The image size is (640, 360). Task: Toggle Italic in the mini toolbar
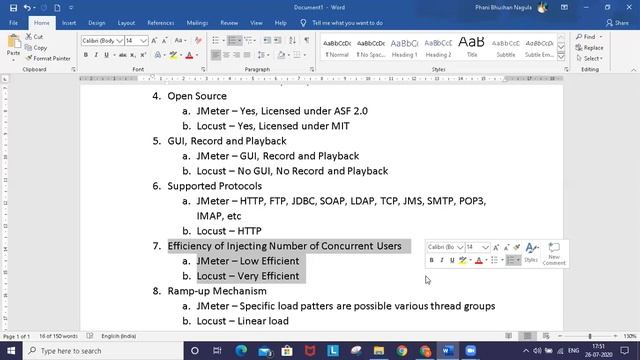click(442, 260)
